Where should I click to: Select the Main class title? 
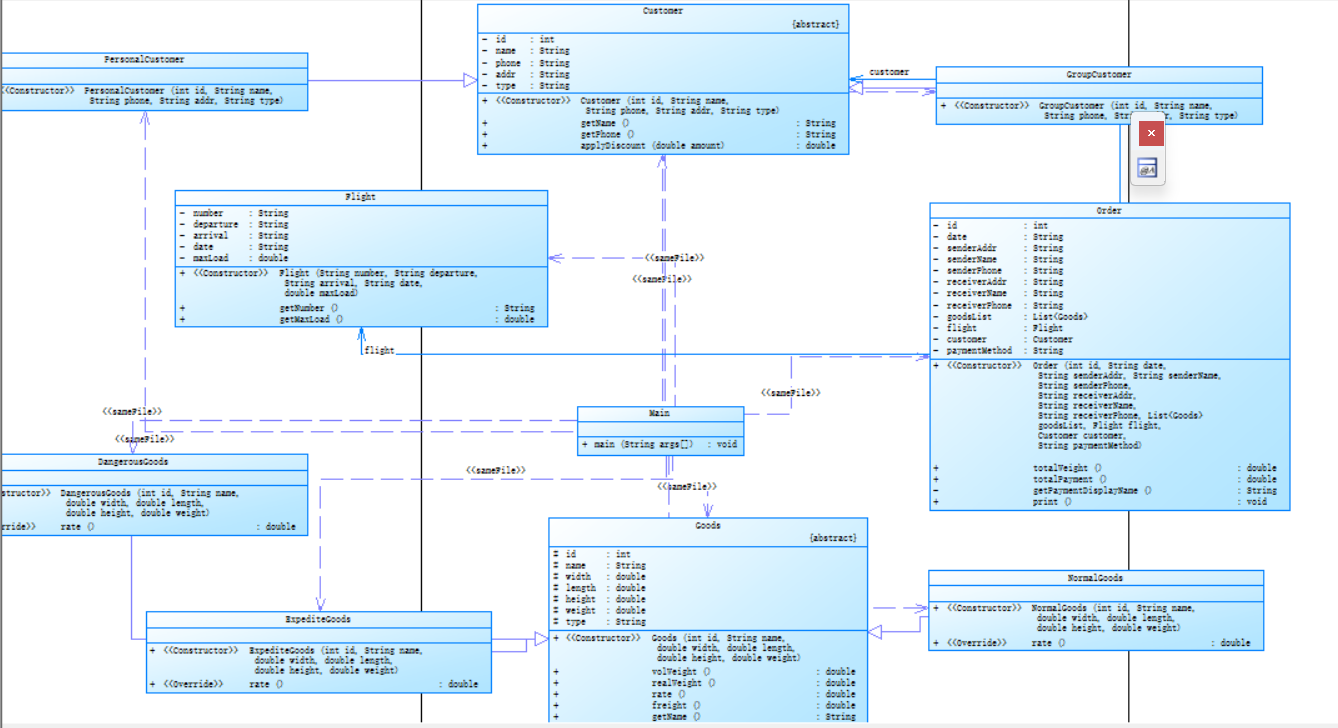coord(660,413)
